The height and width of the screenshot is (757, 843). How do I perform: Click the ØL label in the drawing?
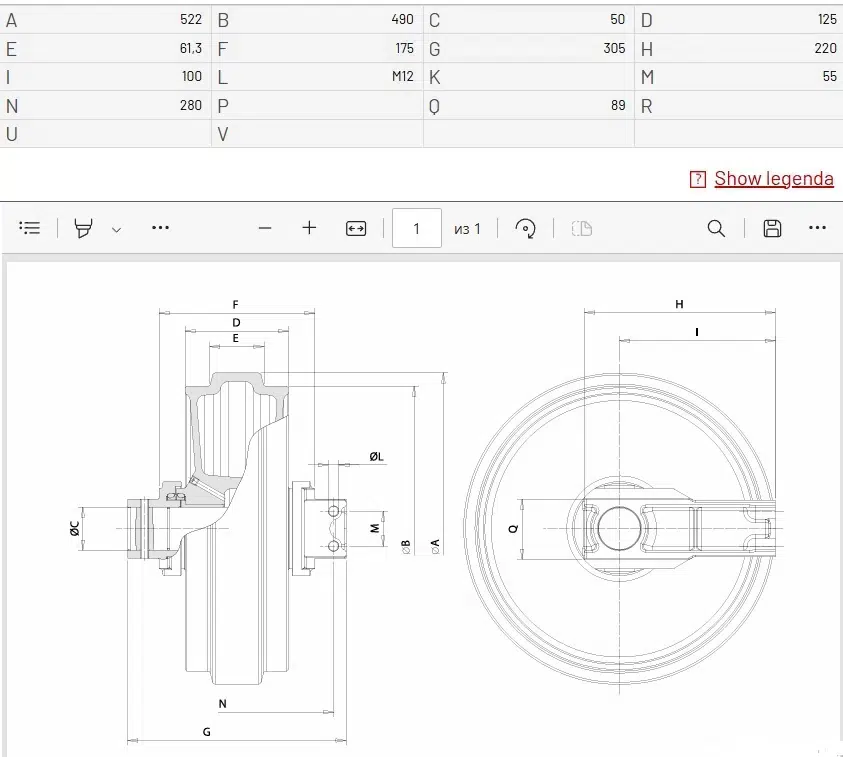pos(376,456)
